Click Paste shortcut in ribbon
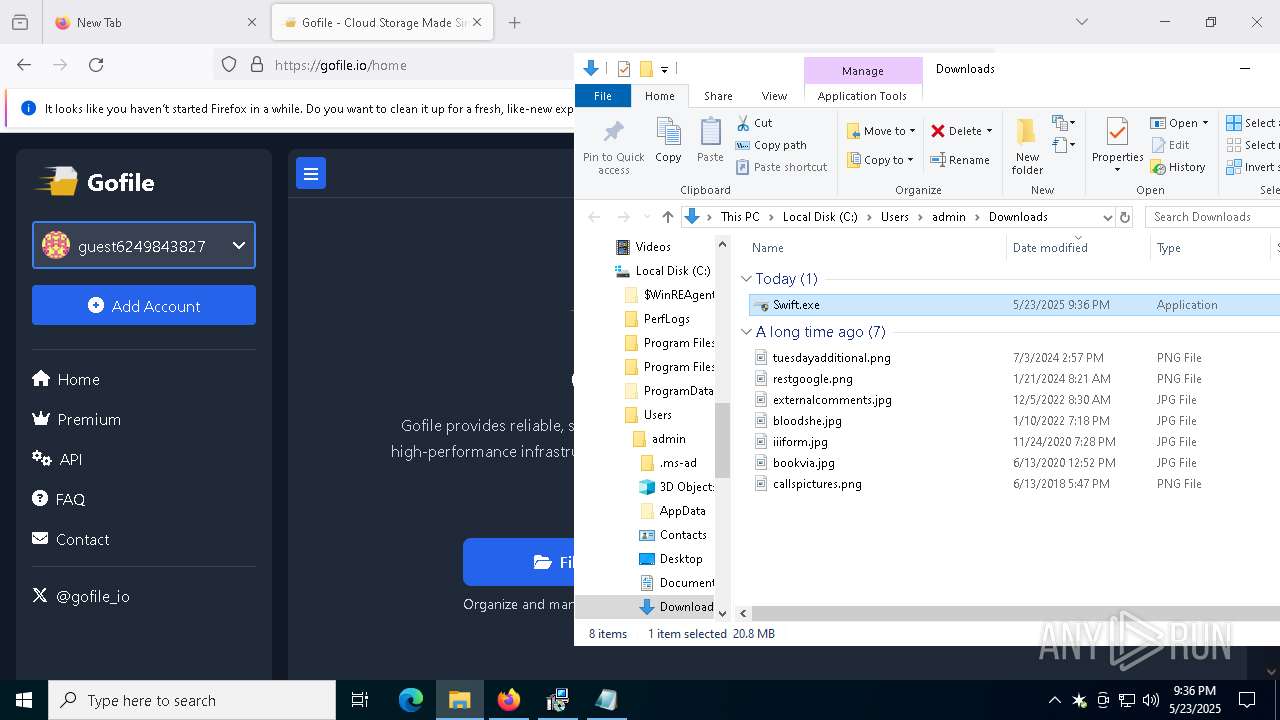The height and width of the screenshot is (720, 1280). pyautogui.click(x=782, y=167)
